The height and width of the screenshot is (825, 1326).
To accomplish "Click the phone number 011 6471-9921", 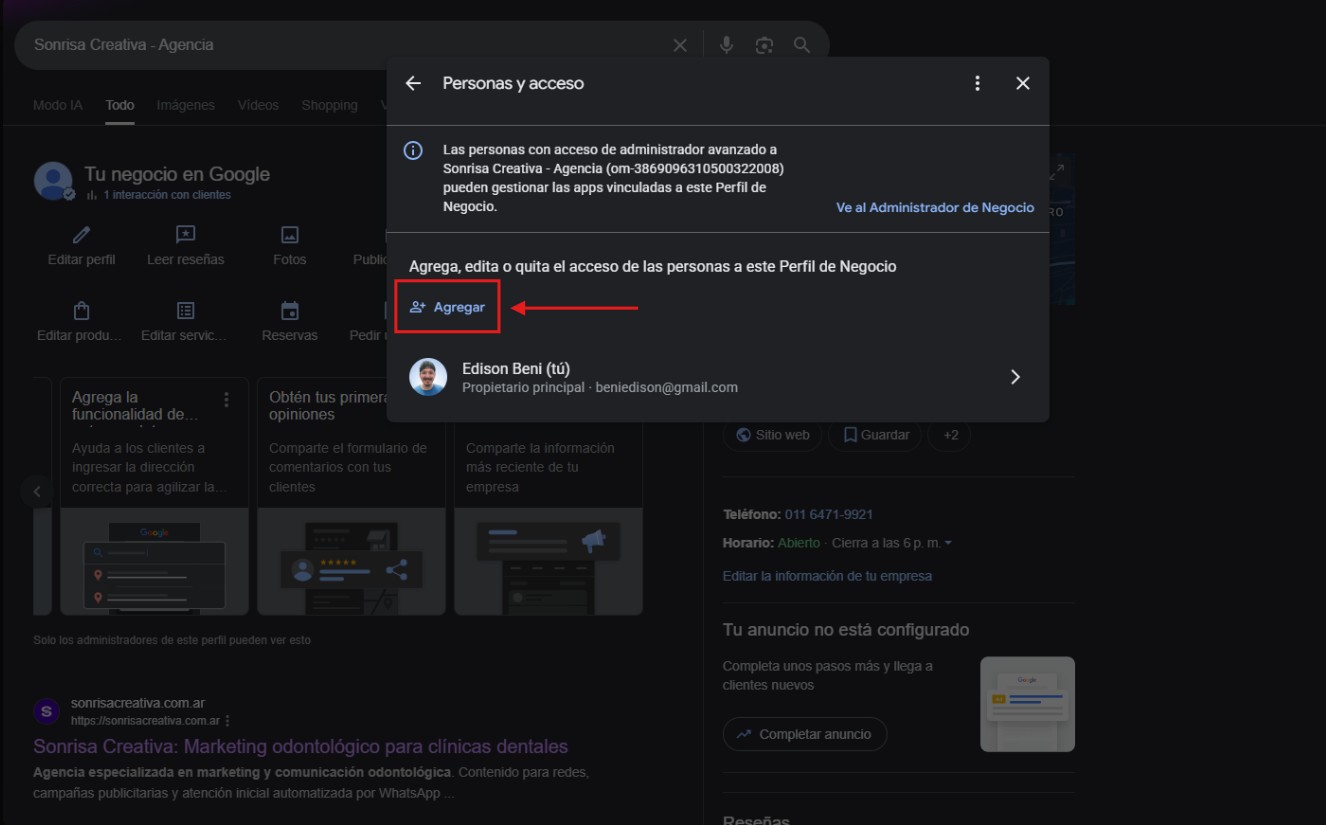I will [829, 514].
